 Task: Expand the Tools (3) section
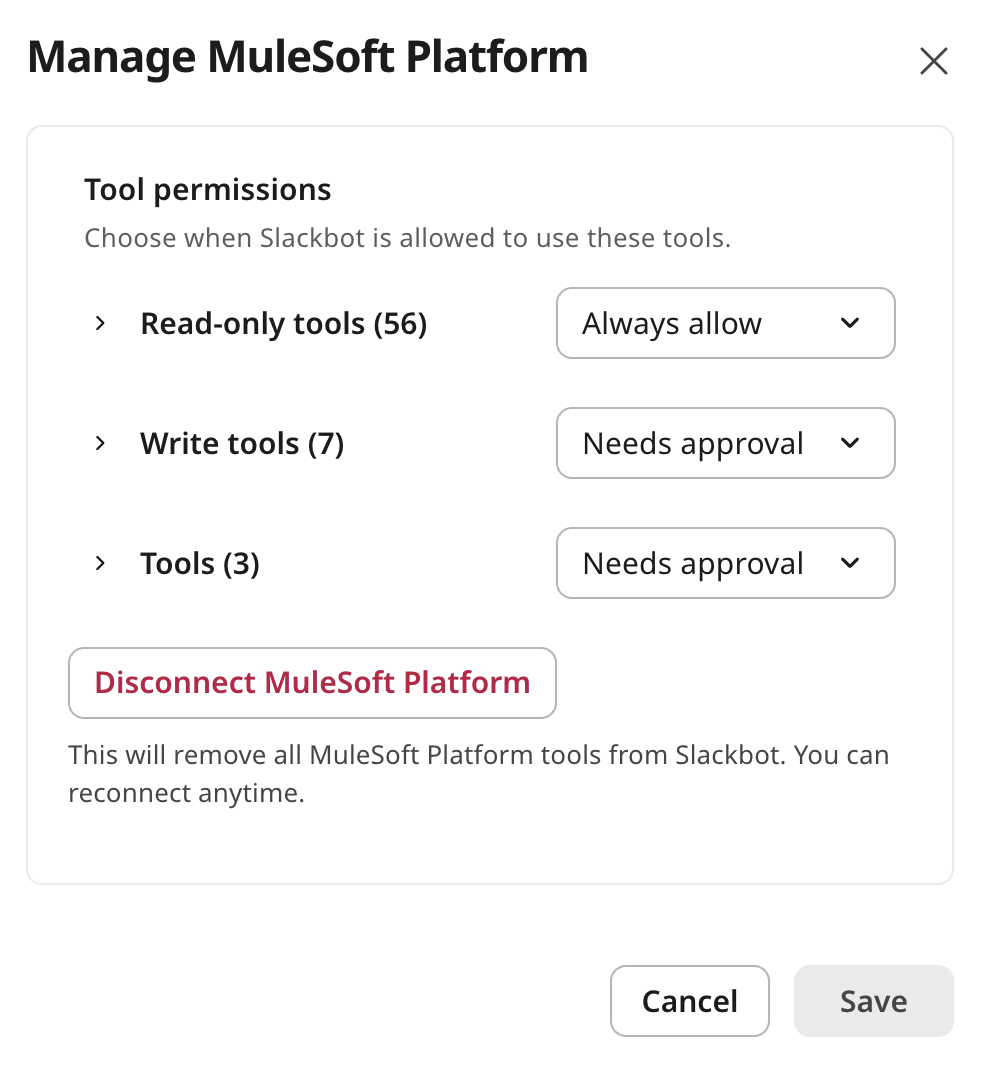click(x=100, y=563)
